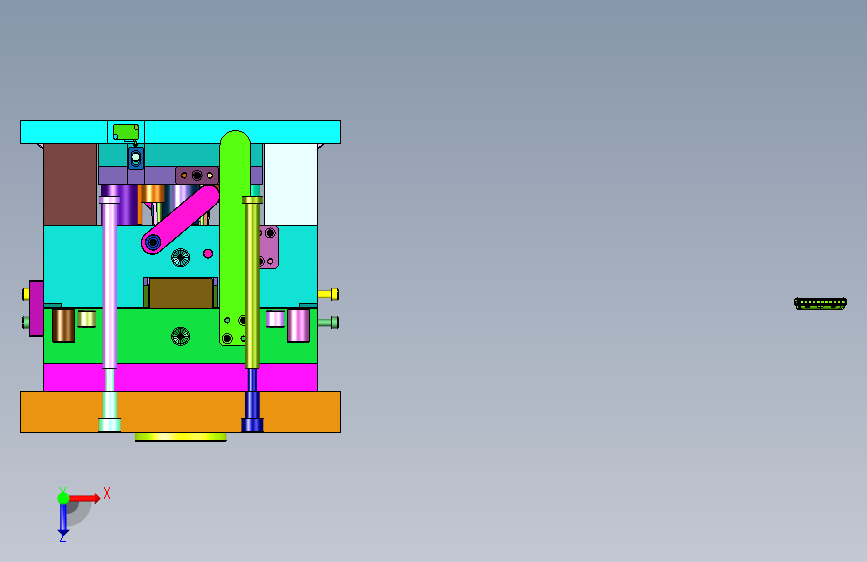Select the small dark part at far right
Viewport: 867px width, 562px height.
821,303
